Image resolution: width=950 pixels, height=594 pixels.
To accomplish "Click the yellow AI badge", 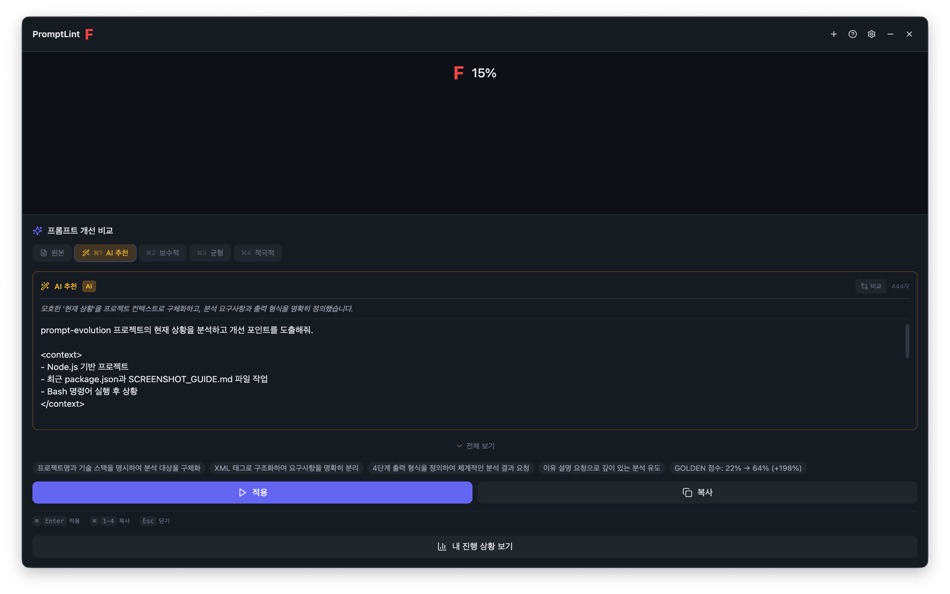I will [x=88, y=286].
